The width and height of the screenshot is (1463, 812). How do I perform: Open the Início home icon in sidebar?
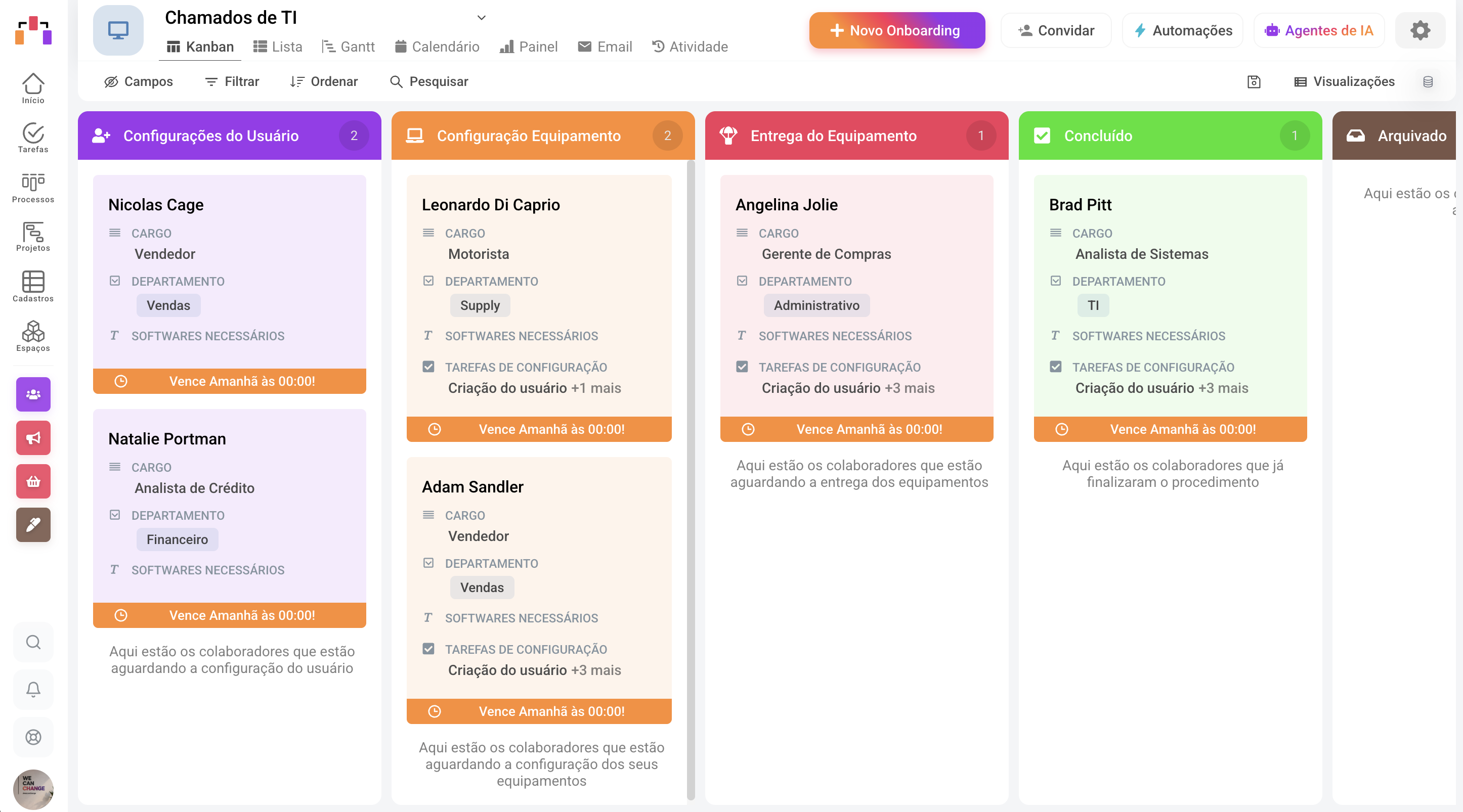tap(33, 88)
